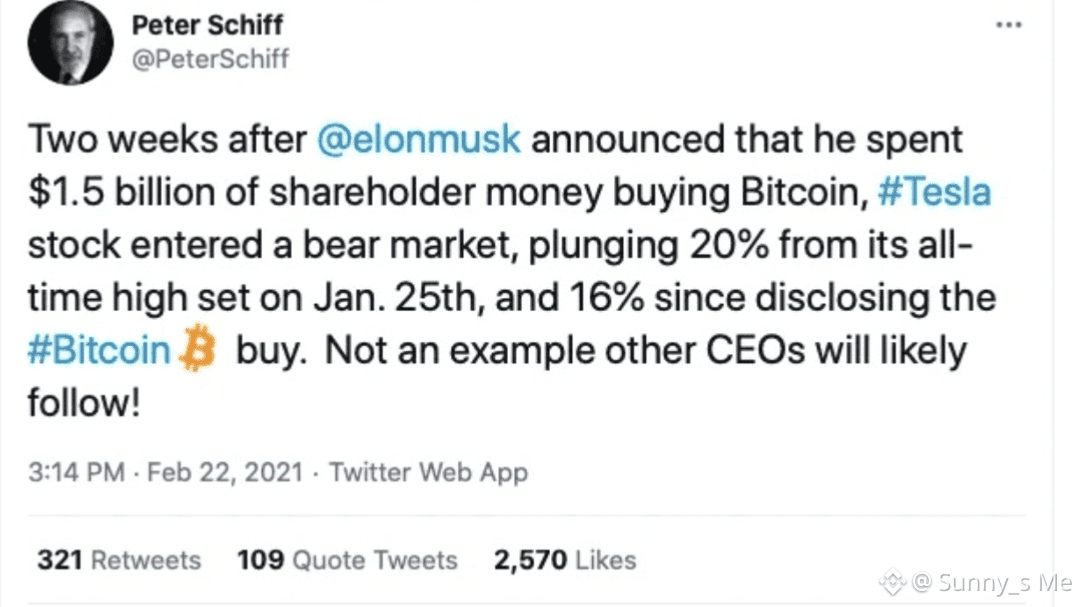
Task: View the 2,570 Likes list
Action: (x=565, y=560)
